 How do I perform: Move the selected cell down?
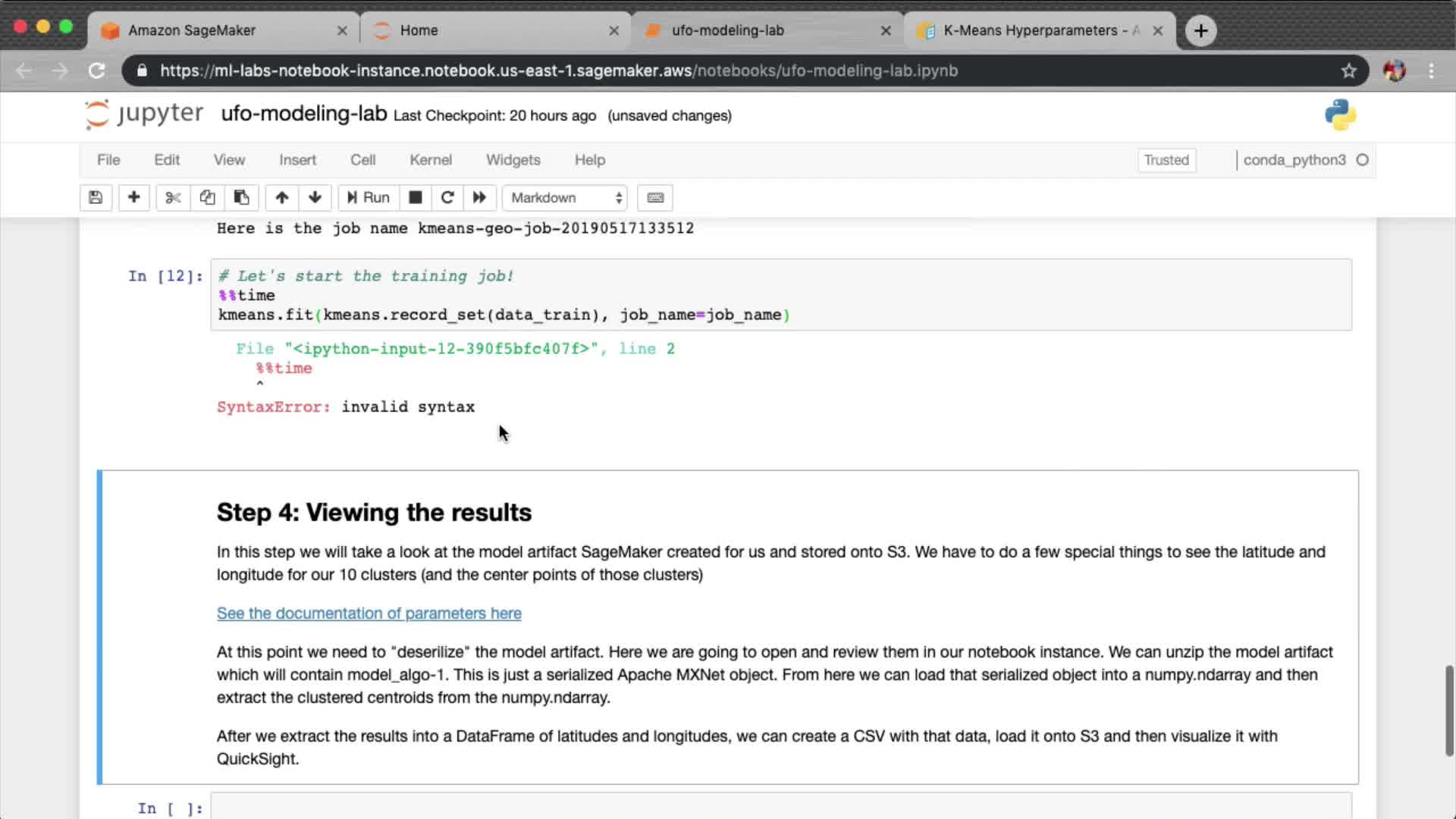pos(315,198)
